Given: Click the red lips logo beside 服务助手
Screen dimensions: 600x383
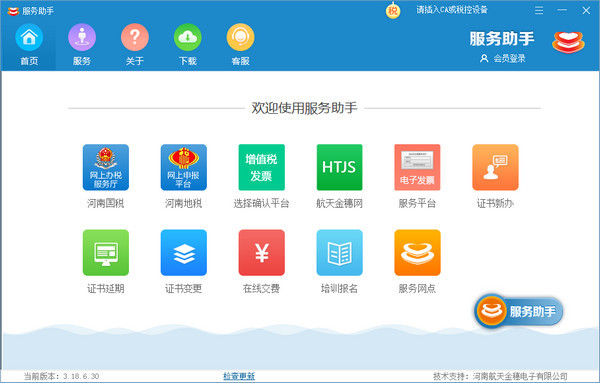Looking at the screenshot, I should click(568, 42).
